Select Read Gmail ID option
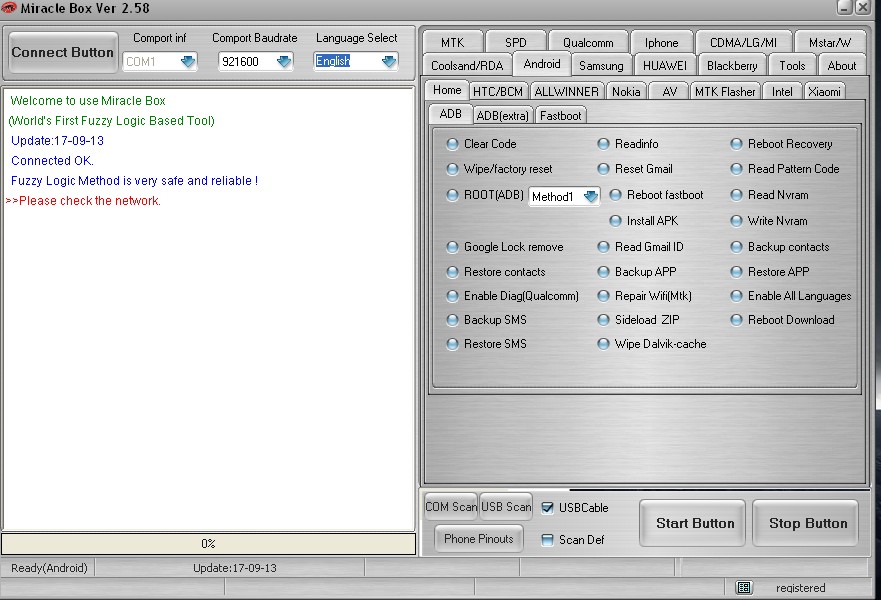This screenshot has height=600, width=881. 603,247
